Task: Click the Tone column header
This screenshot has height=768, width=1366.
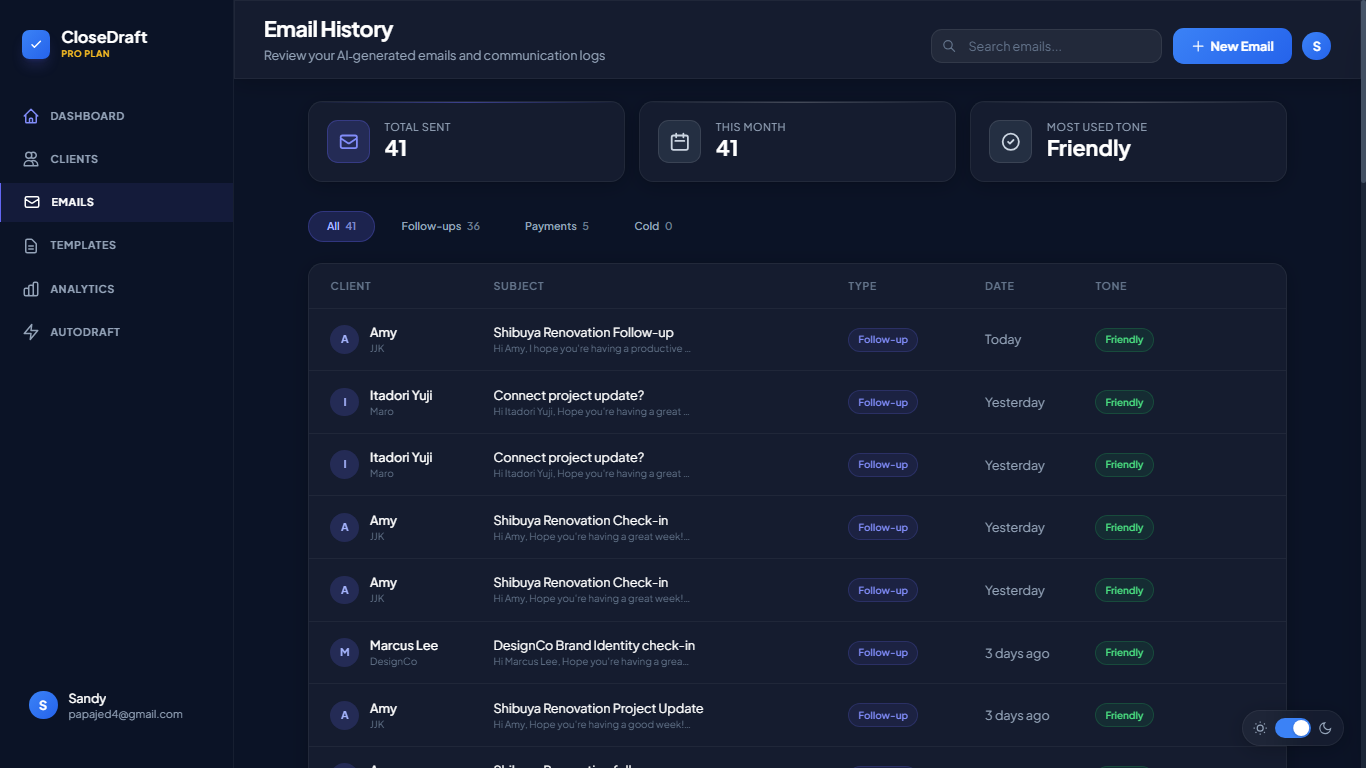Action: coord(1111,286)
